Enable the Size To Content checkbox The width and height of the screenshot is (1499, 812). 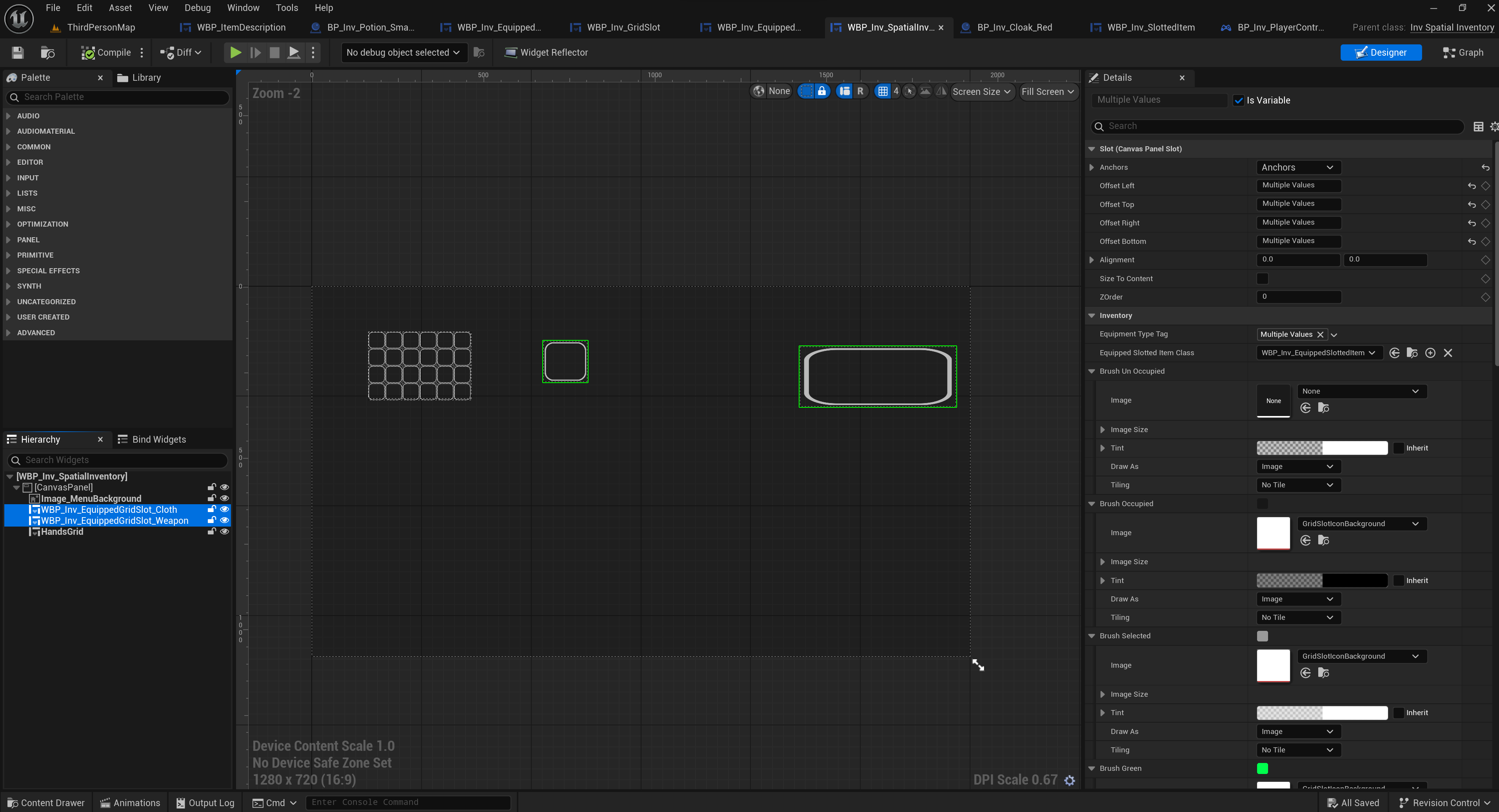click(x=1262, y=278)
